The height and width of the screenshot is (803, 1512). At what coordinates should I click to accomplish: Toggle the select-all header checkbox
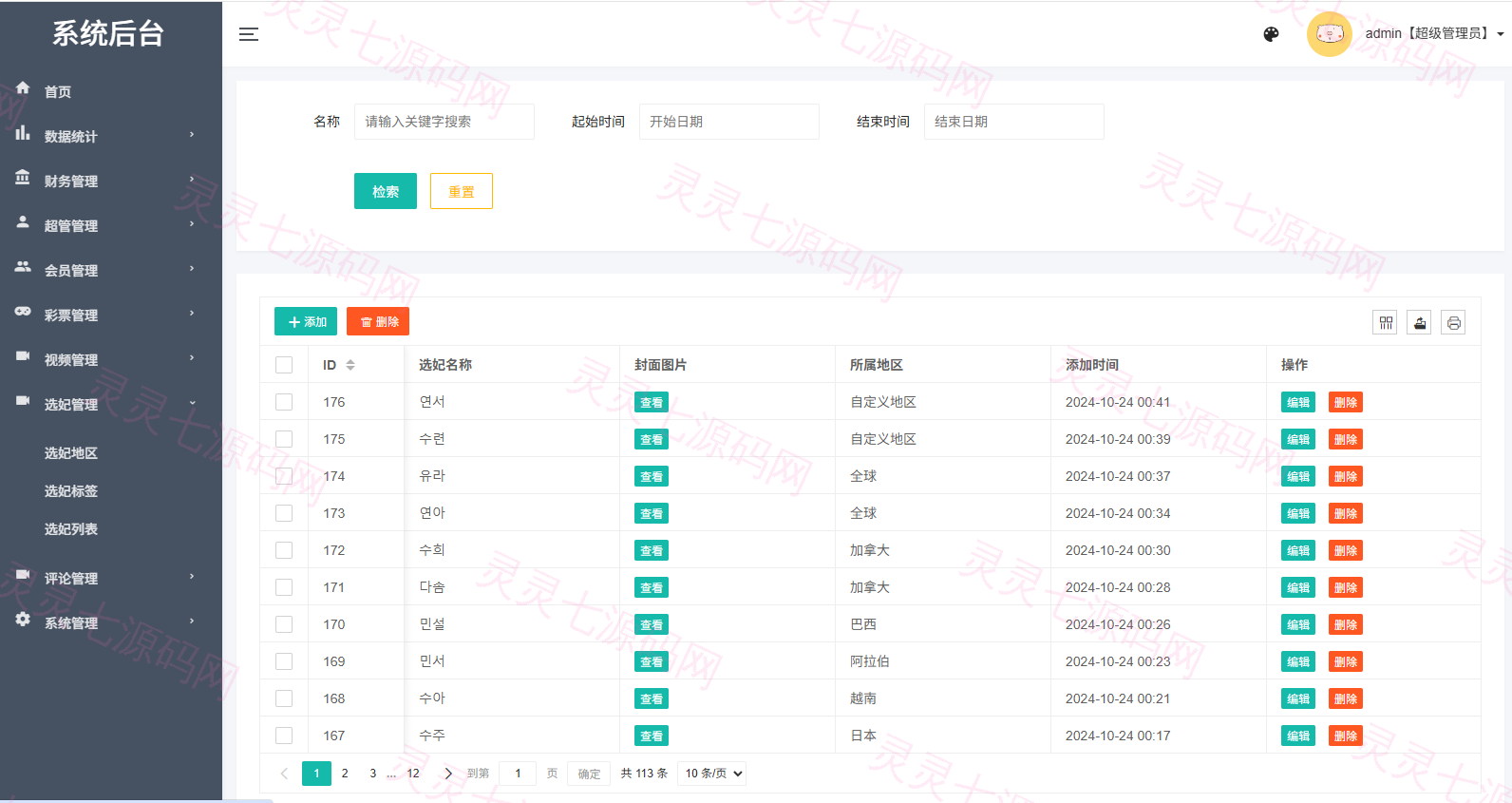(284, 365)
